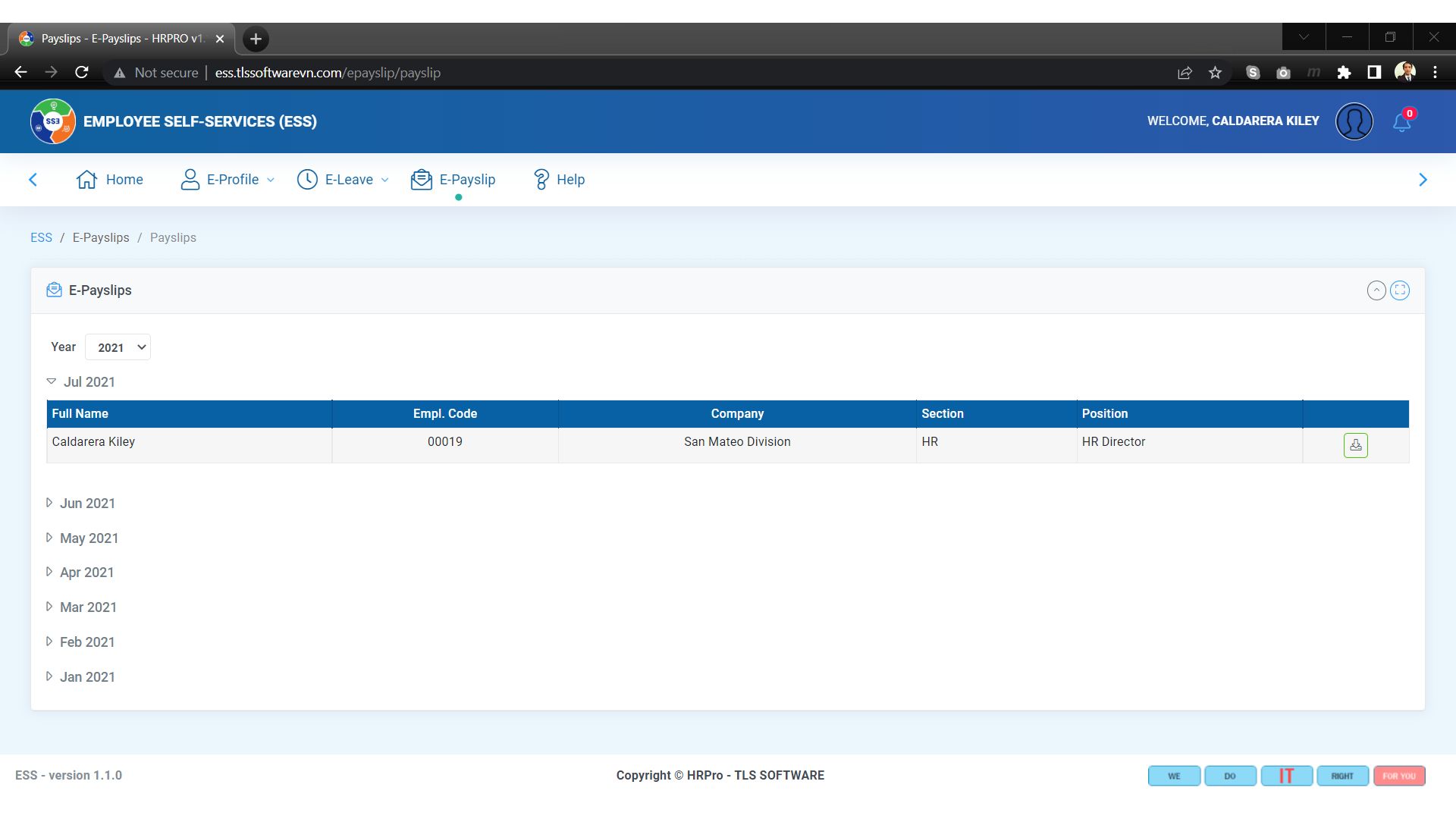Image resolution: width=1456 pixels, height=819 pixels.
Task: Click the notification bell icon
Action: point(1401,122)
